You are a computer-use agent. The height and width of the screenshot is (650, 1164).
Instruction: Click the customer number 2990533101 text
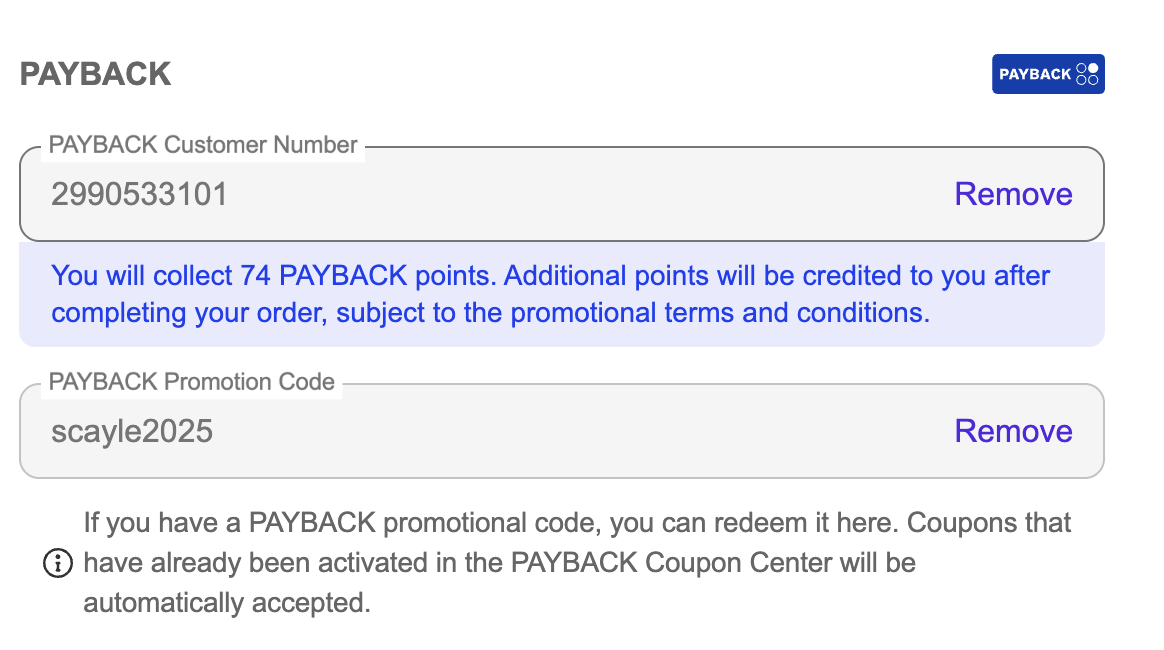140,194
